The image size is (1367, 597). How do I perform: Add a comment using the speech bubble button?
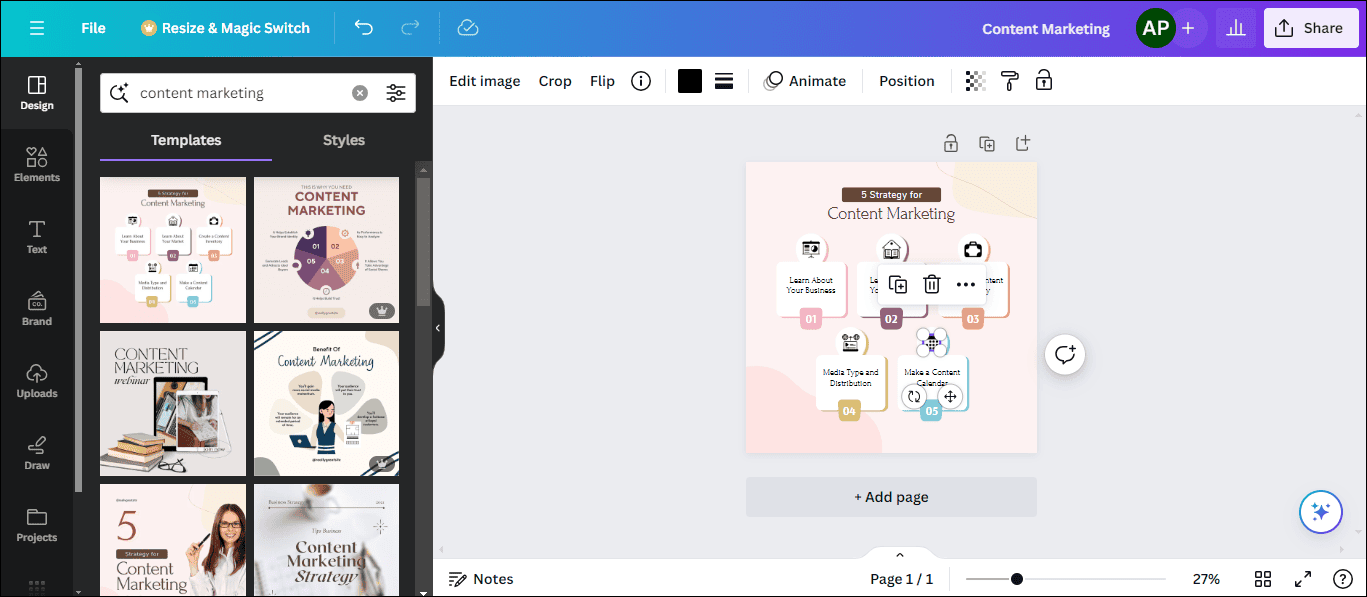[x=1065, y=354]
